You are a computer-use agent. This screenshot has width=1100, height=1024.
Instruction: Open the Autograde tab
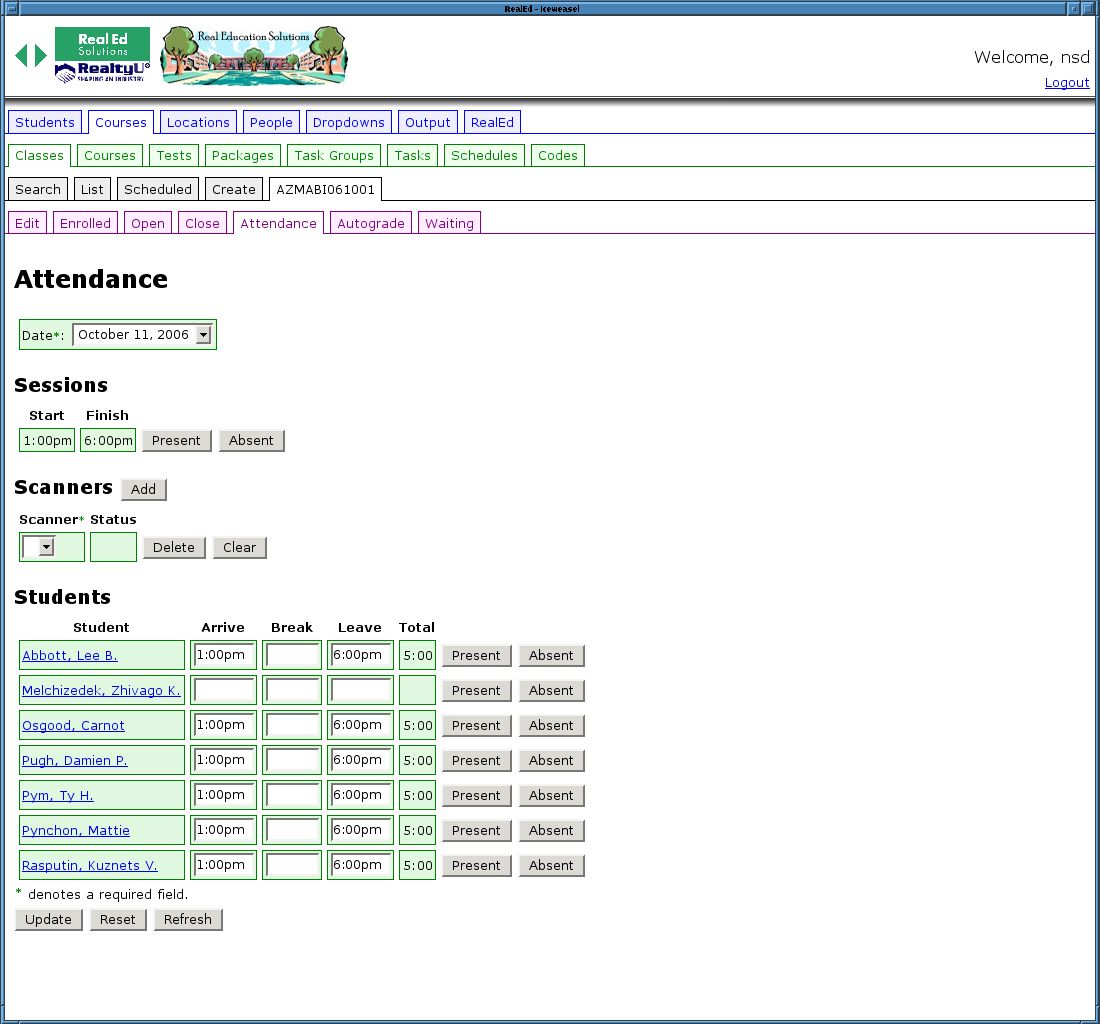[x=371, y=223]
